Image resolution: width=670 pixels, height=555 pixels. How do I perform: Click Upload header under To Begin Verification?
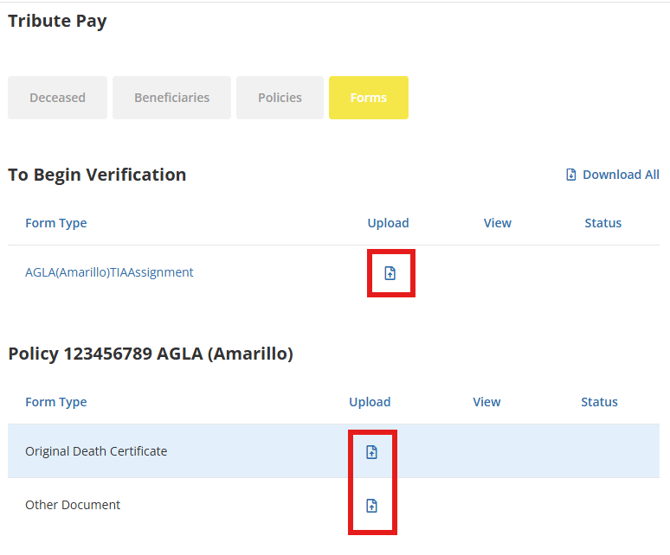tap(388, 223)
